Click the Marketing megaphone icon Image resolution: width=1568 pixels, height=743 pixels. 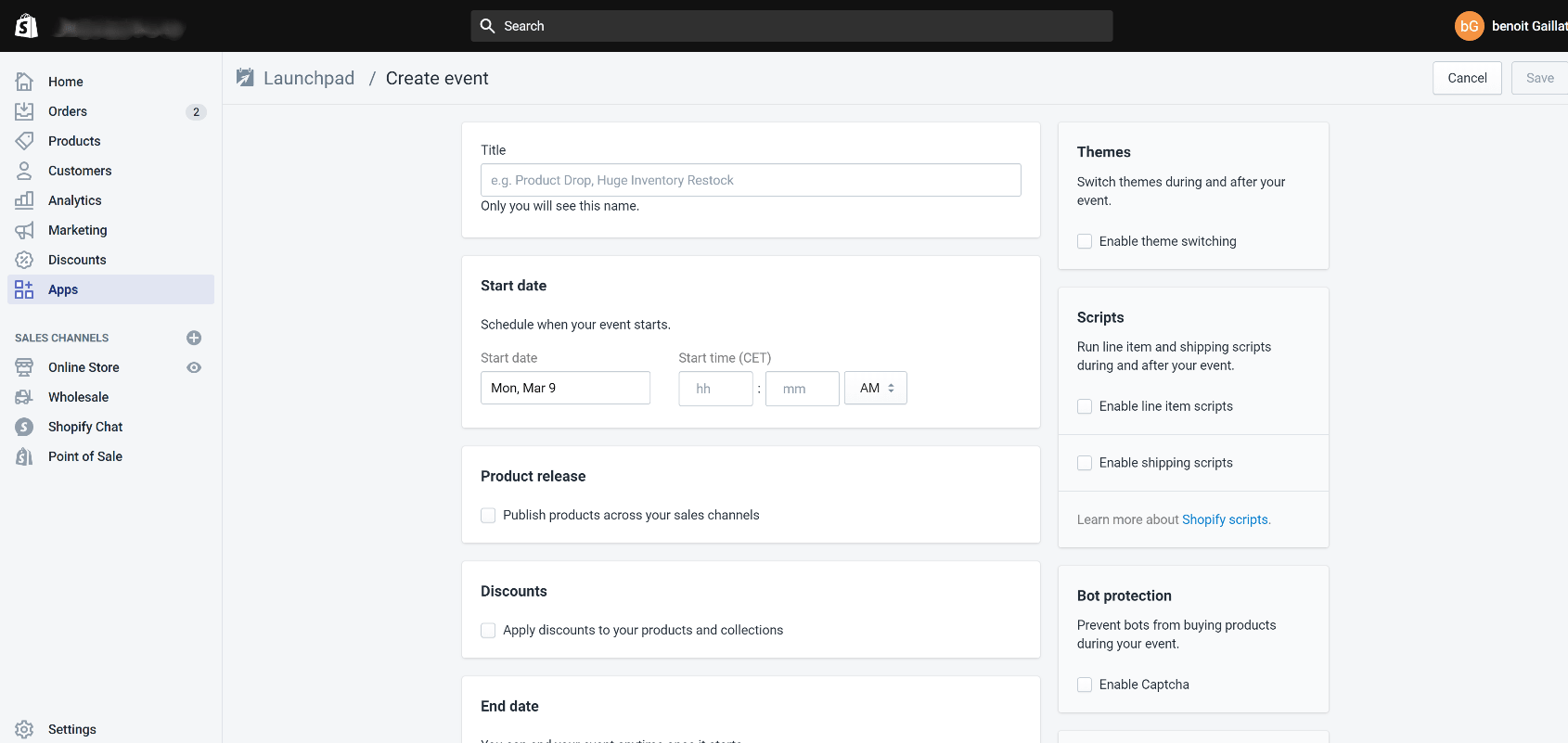click(x=24, y=230)
